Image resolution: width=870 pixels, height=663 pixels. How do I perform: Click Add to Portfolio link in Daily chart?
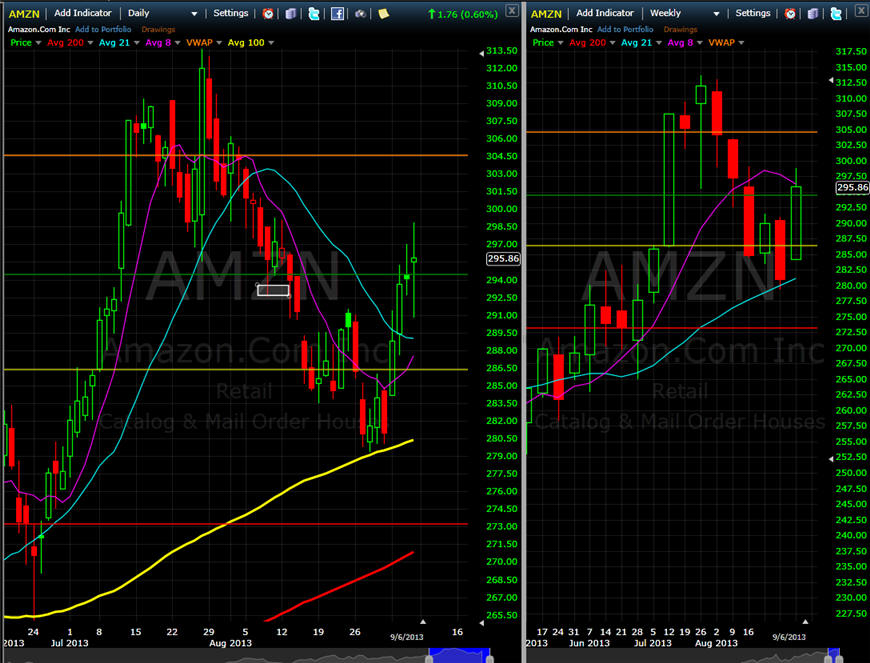pos(103,29)
